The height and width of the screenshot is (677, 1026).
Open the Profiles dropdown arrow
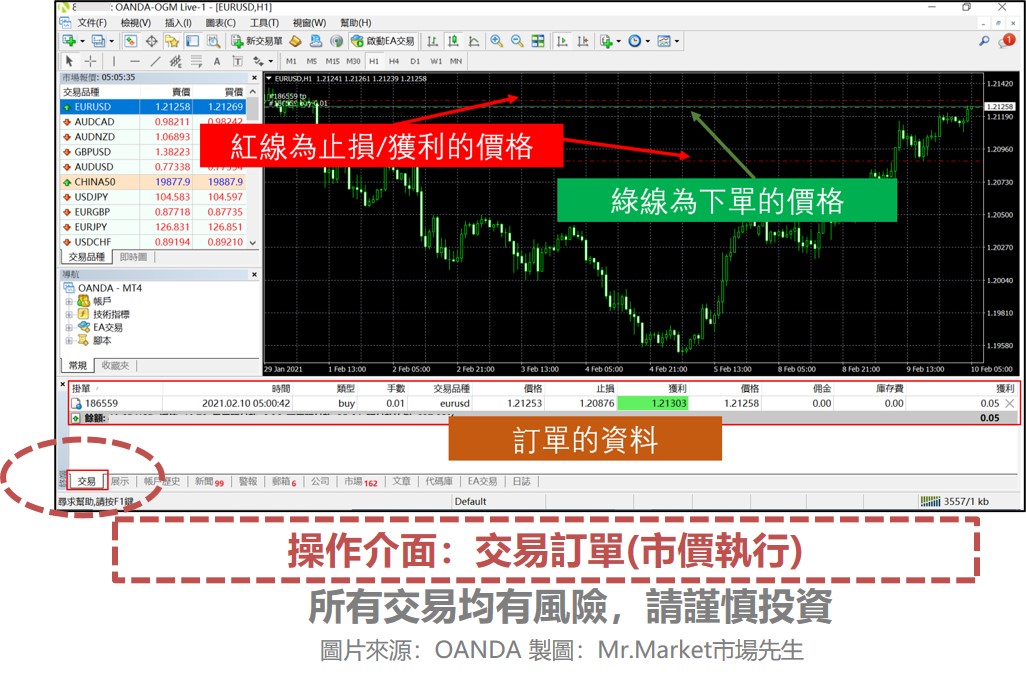111,41
